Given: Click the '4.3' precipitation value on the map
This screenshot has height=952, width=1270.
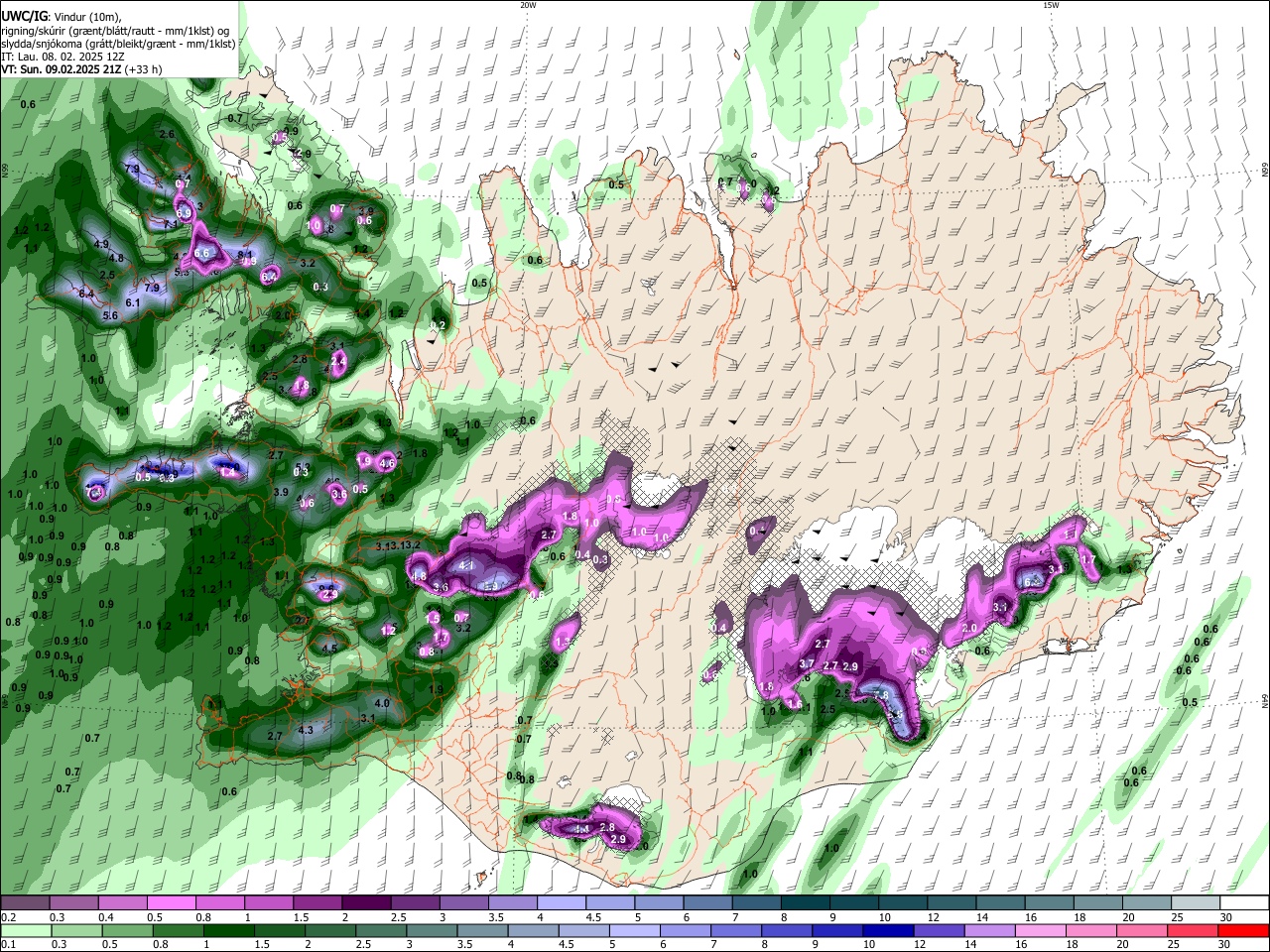Looking at the screenshot, I should [x=306, y=730].
